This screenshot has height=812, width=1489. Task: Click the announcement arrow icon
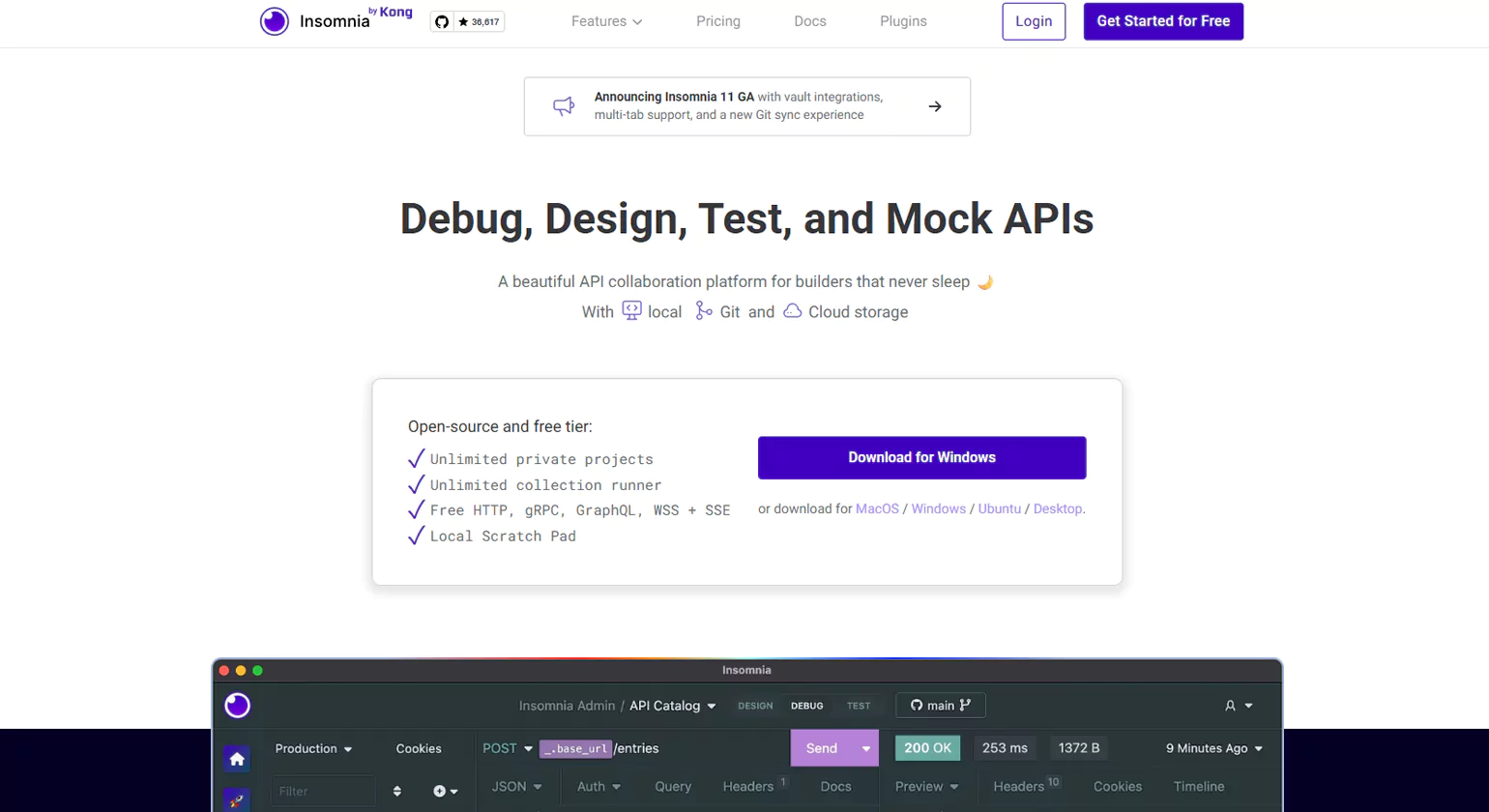(935, 106)
